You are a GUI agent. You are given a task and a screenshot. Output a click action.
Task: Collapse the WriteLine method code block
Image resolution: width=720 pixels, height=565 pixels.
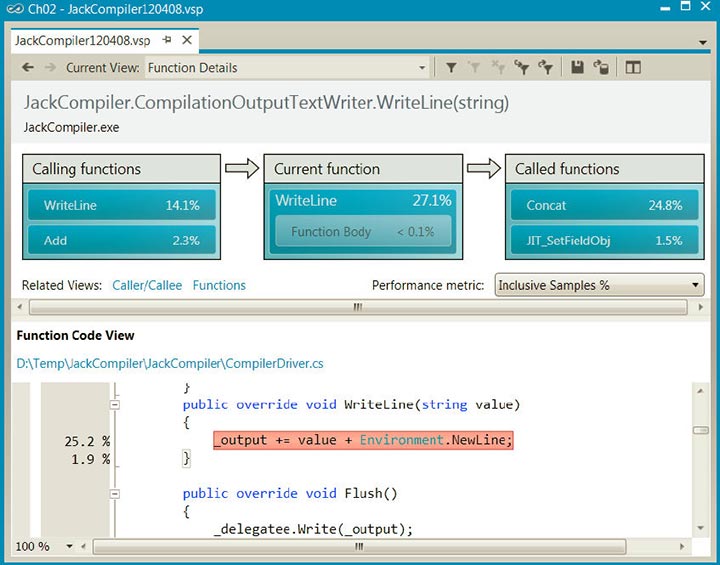point(115,405)
